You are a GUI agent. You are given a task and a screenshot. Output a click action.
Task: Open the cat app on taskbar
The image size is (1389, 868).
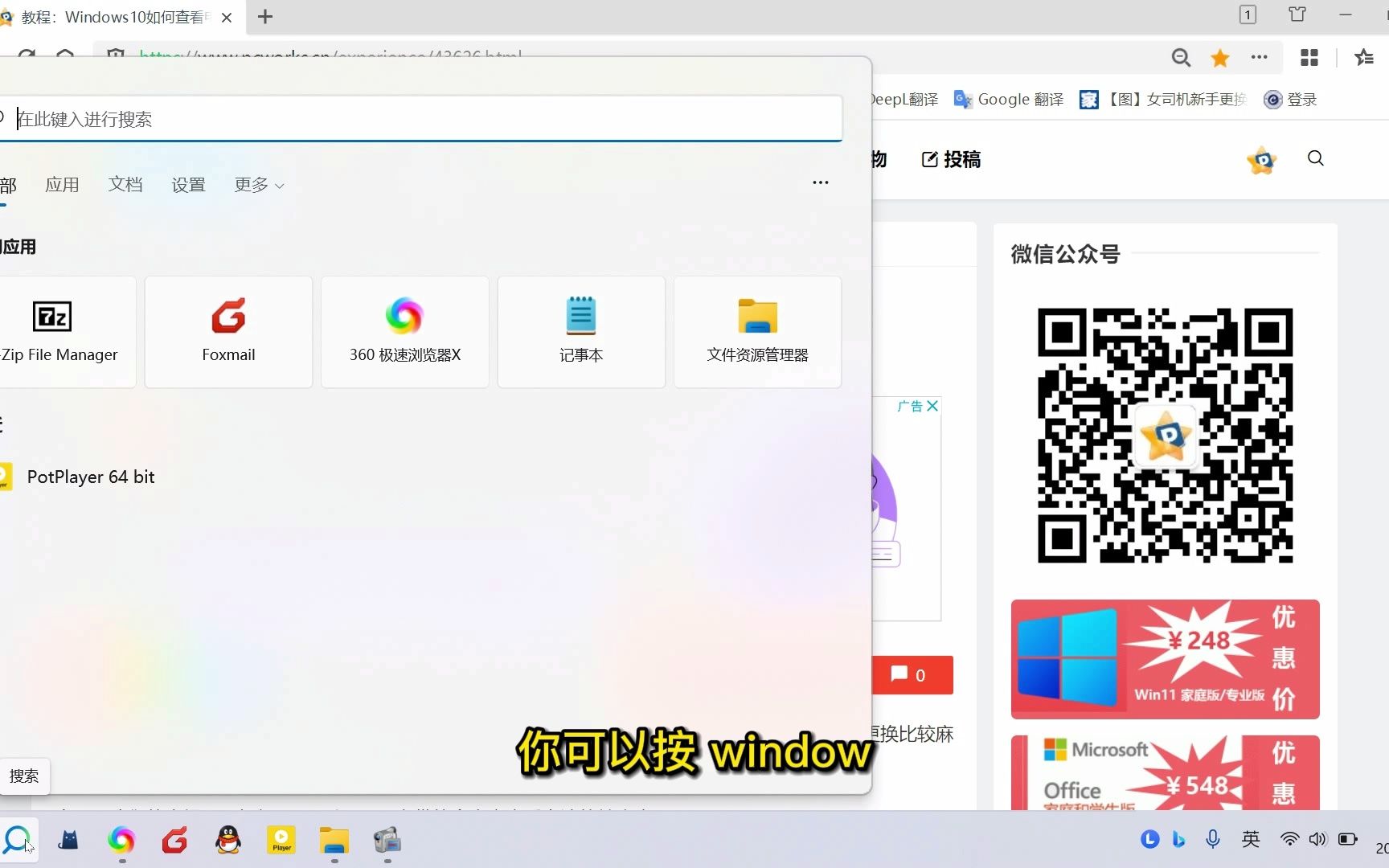point(69,841)
